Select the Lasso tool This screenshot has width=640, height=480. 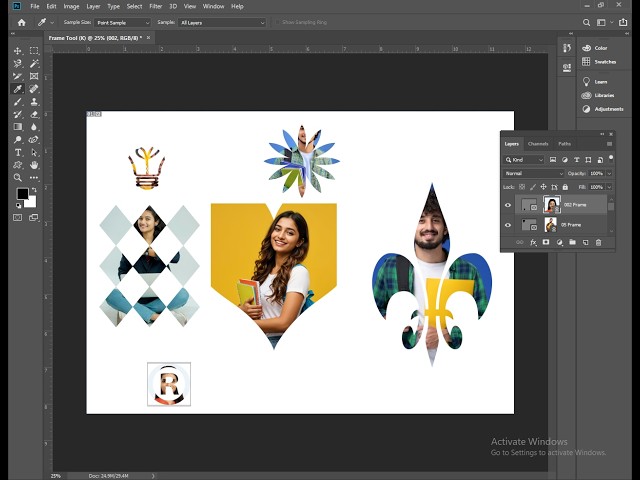click(18, 63)
